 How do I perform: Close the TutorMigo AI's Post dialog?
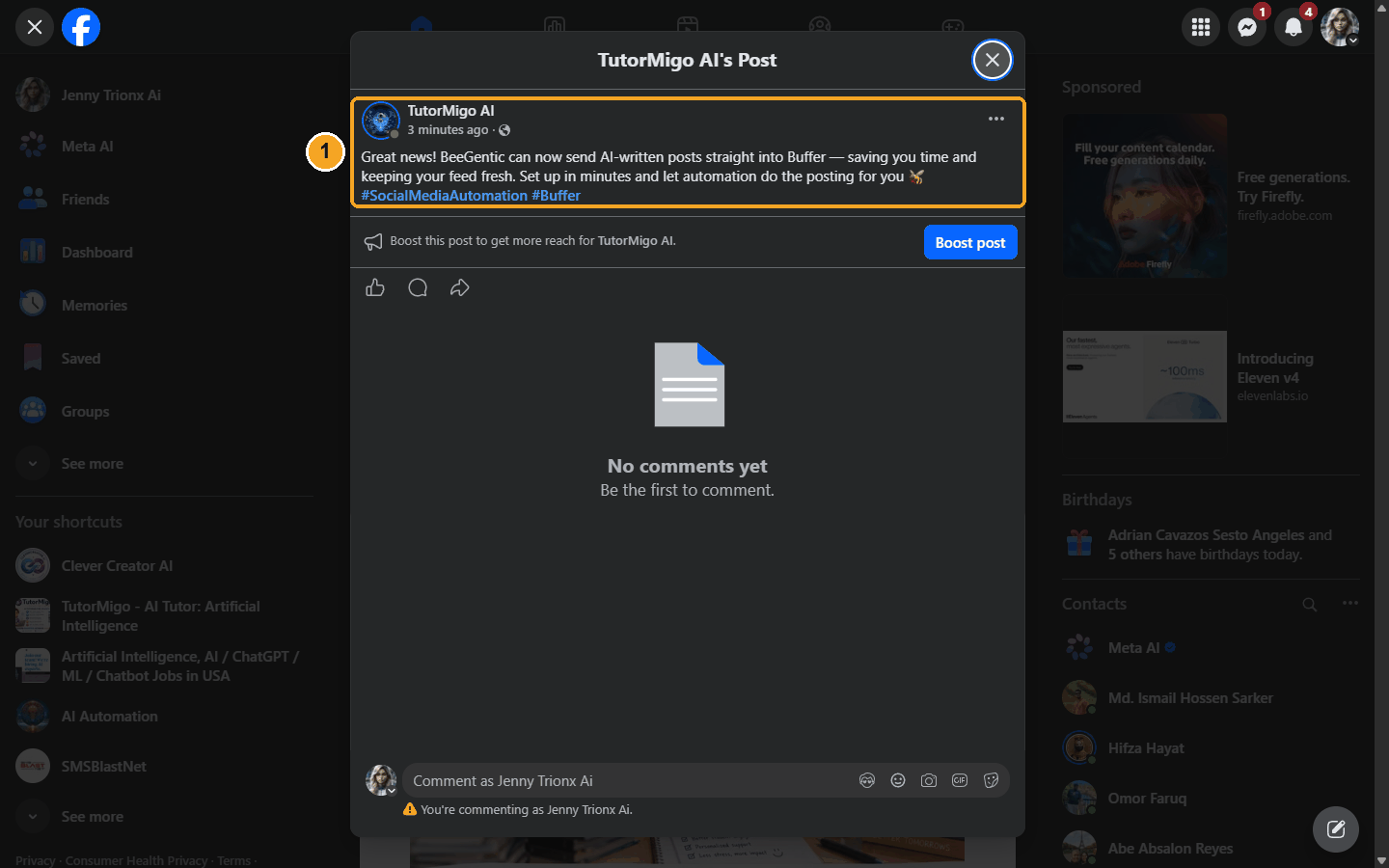pos(993,60)
